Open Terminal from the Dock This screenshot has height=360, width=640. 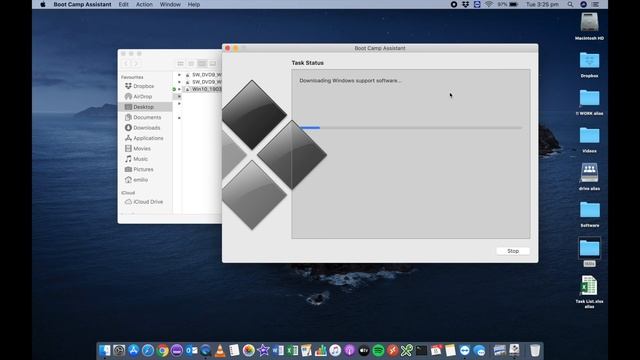click(421, 350)
